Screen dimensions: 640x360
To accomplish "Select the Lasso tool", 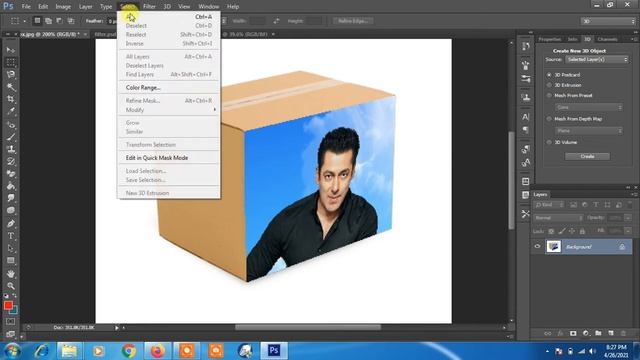I will [11, 74].
